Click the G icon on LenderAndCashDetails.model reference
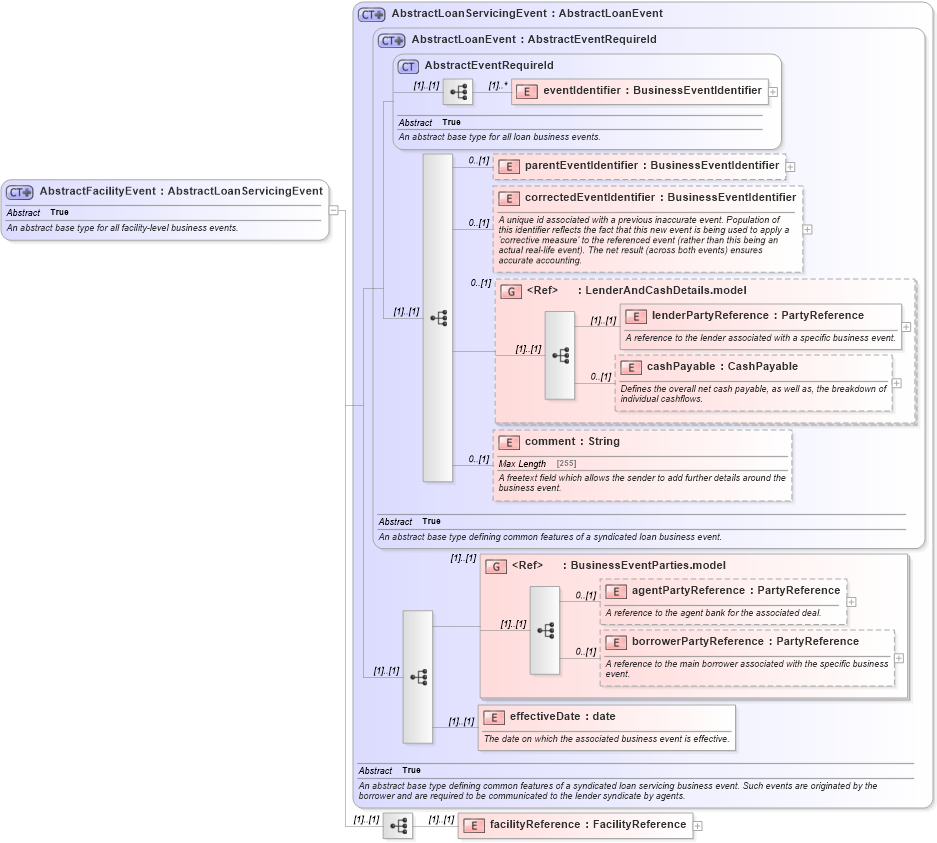 [509, 292]
